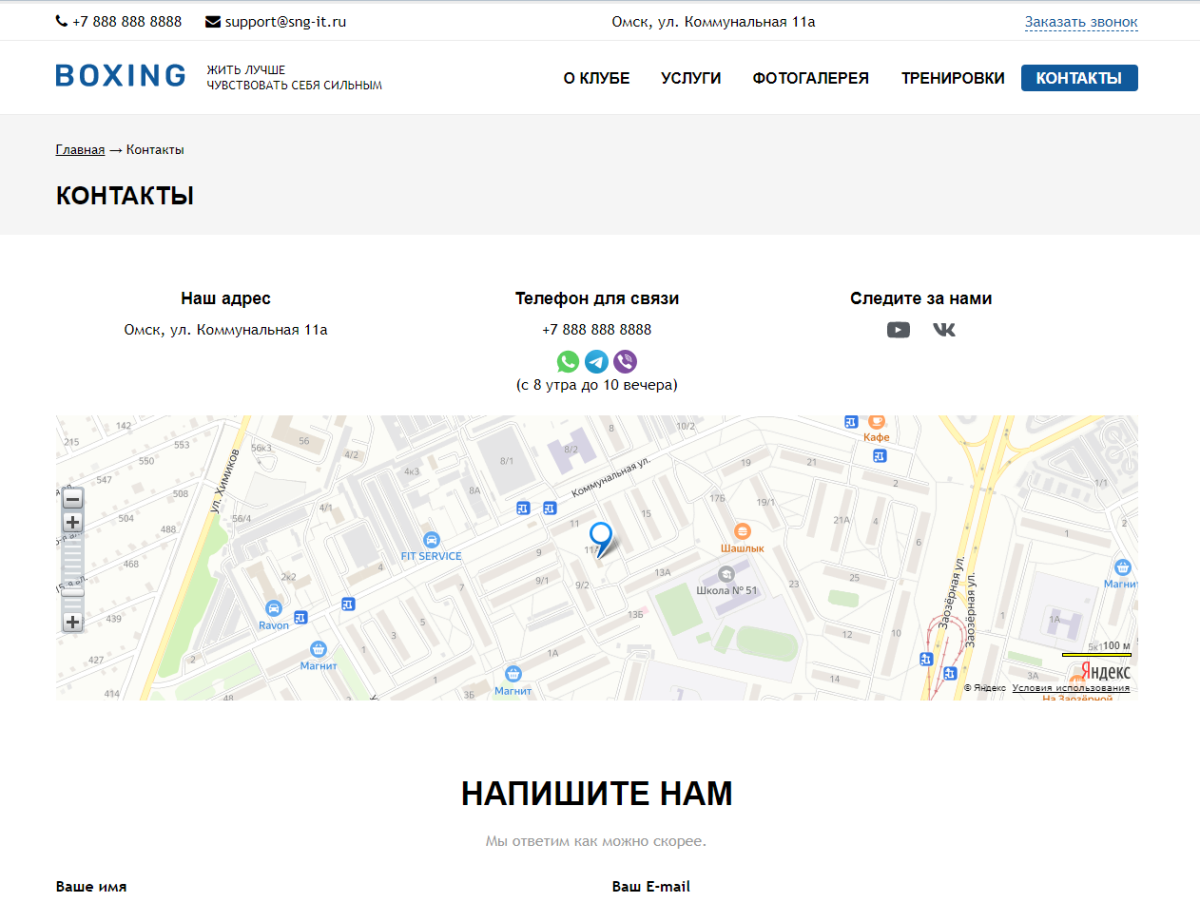This screenshot has height=902, width=1200.
Task: Go to the УСЛУГИ menu section
Action: (691, 78)
